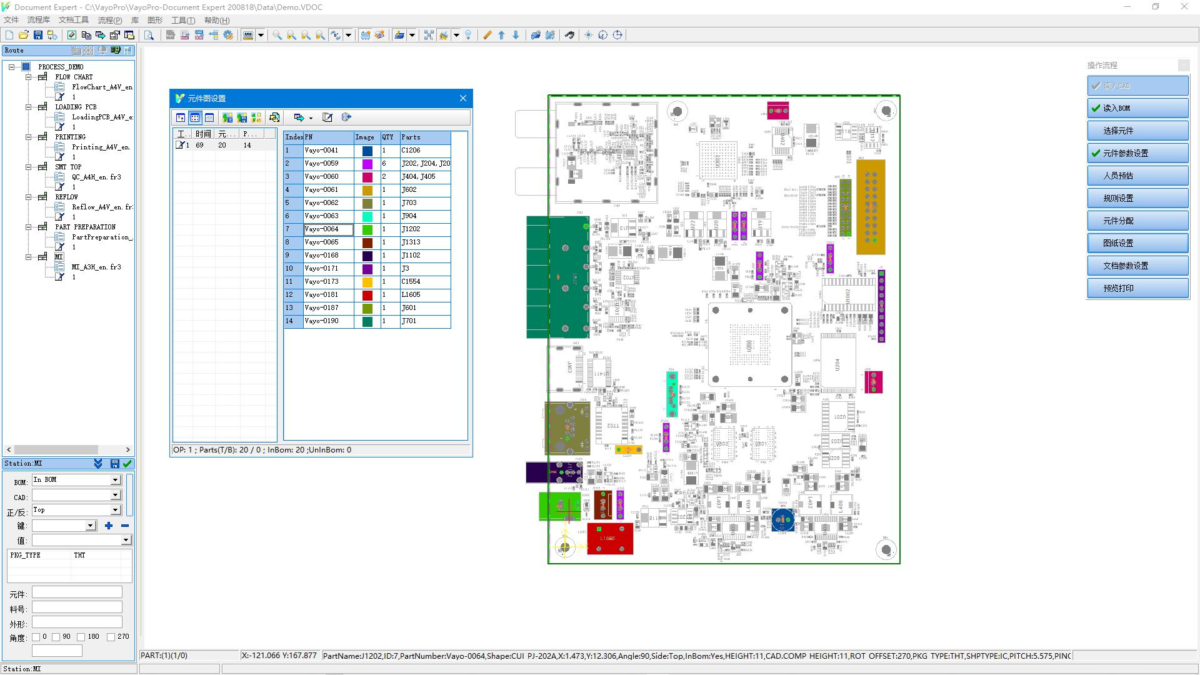Image resolution: width=1200 pixels, height=675 pixels.
Task: Check the 90 degree angle checkbox
Action: 58,637
